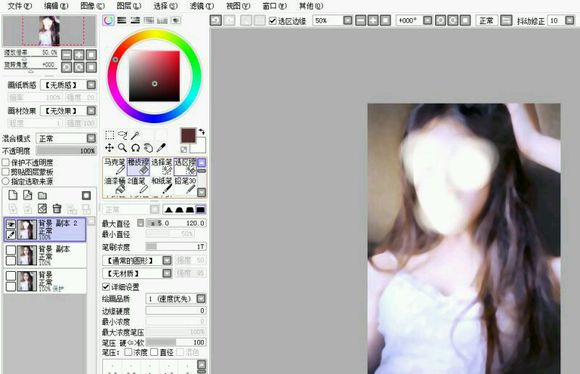Open the 选择 menu
The height and width of the screenshot is (374, 580).
(165, 6)
